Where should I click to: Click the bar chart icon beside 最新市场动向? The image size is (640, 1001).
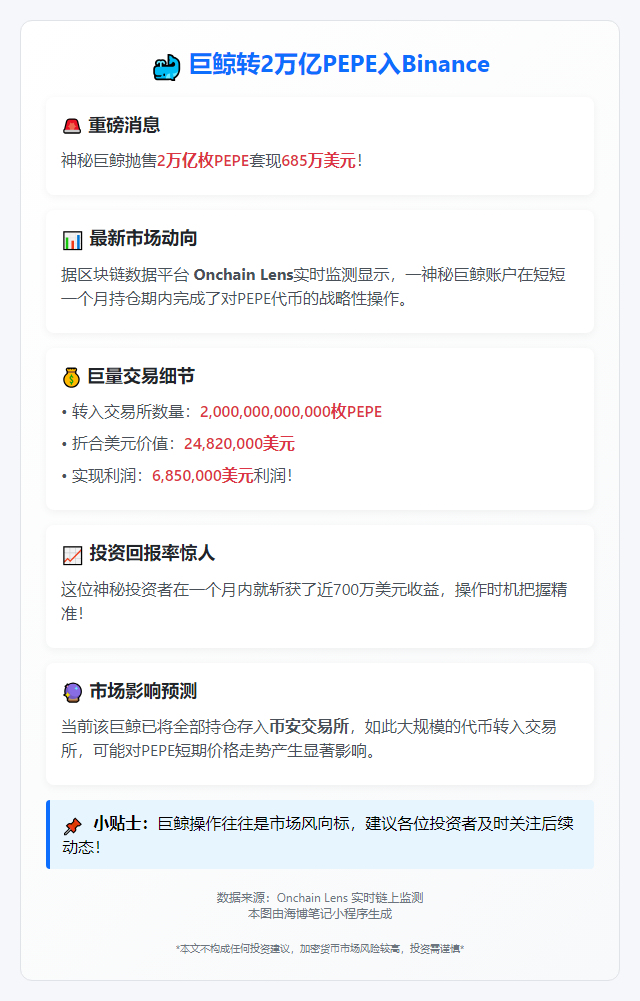[72, 240]
